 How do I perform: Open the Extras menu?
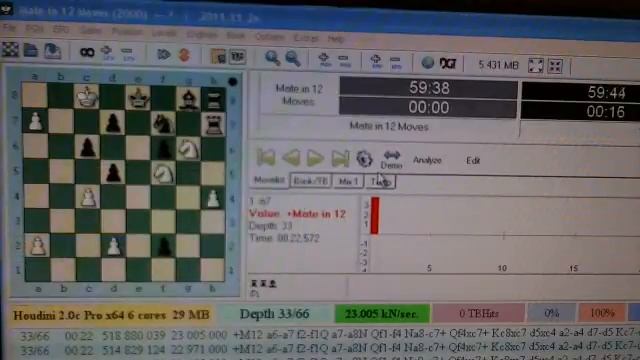[x=306, y=38]
